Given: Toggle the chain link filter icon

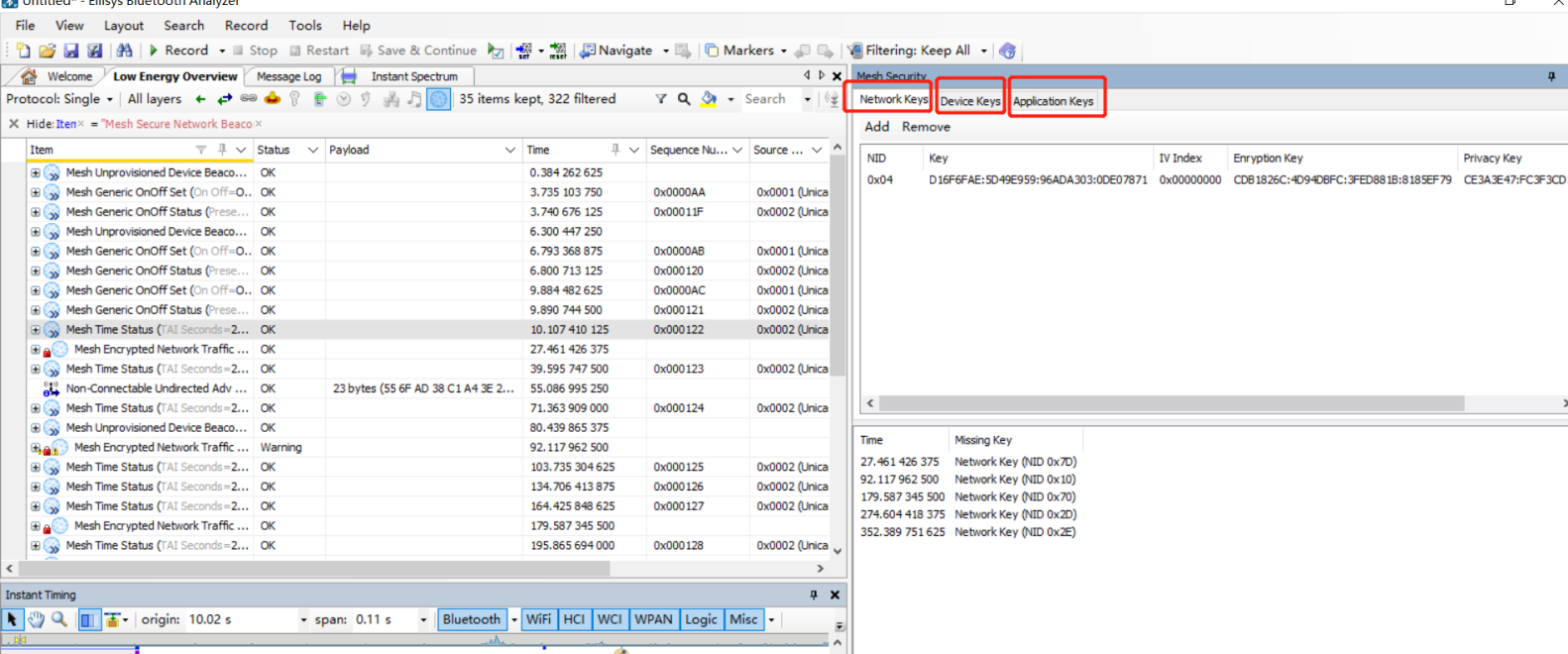Looking at the screenshot, I should pyautogui.click(x=249, y=99).
